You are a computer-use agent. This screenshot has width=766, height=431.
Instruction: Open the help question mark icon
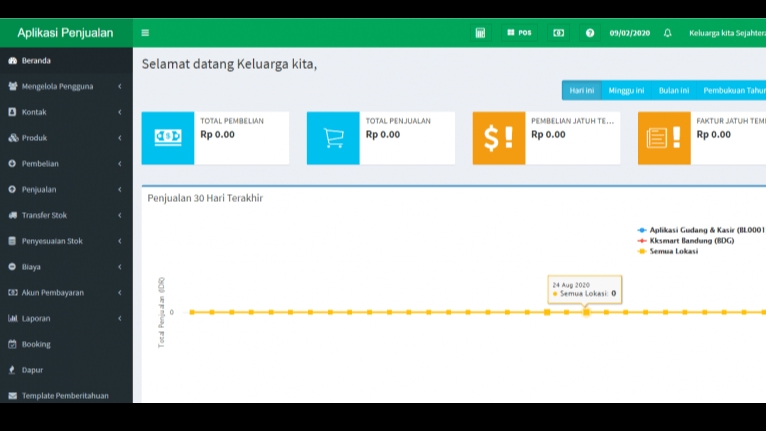pyautogui.click(x=590, y=33)
